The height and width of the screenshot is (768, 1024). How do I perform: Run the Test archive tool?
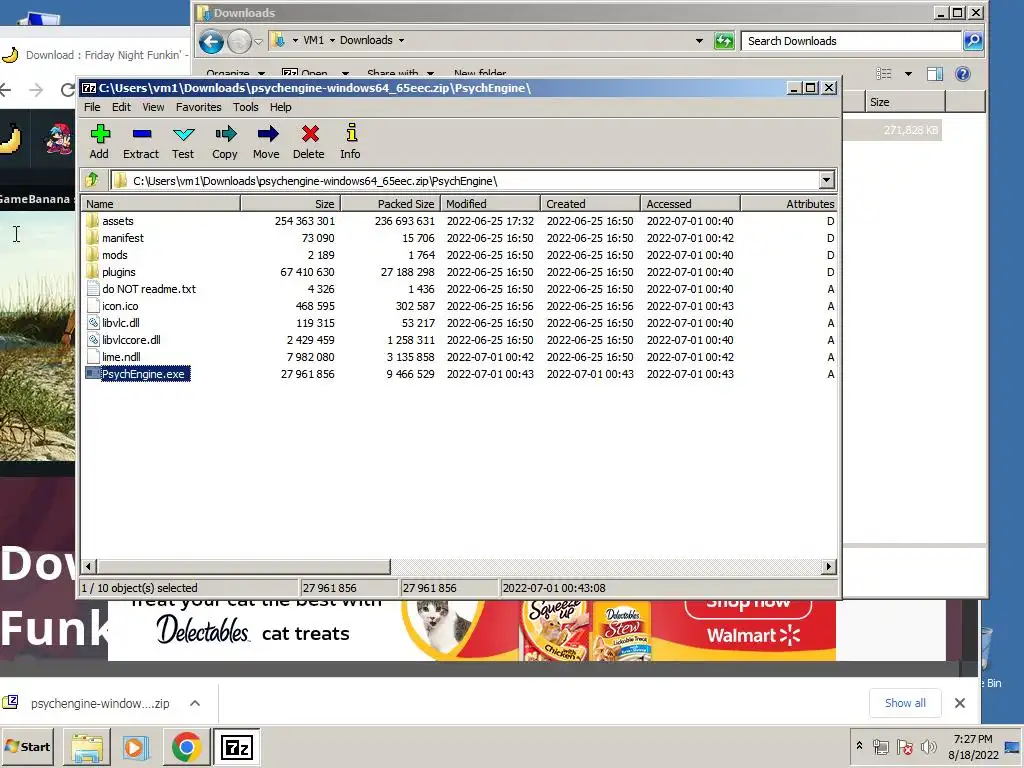pos(183,142)
